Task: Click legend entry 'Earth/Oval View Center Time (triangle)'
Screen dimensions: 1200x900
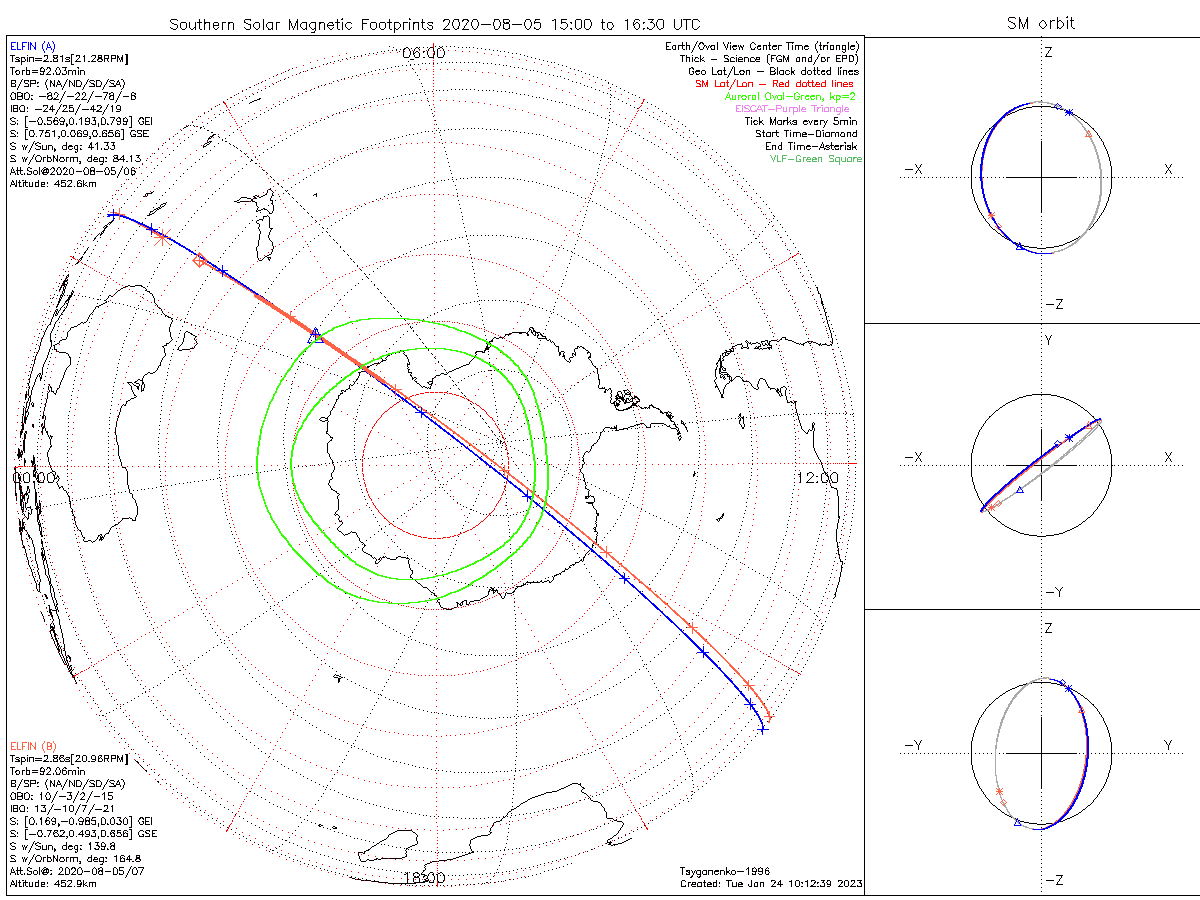Action: click(x=763, y=46)
